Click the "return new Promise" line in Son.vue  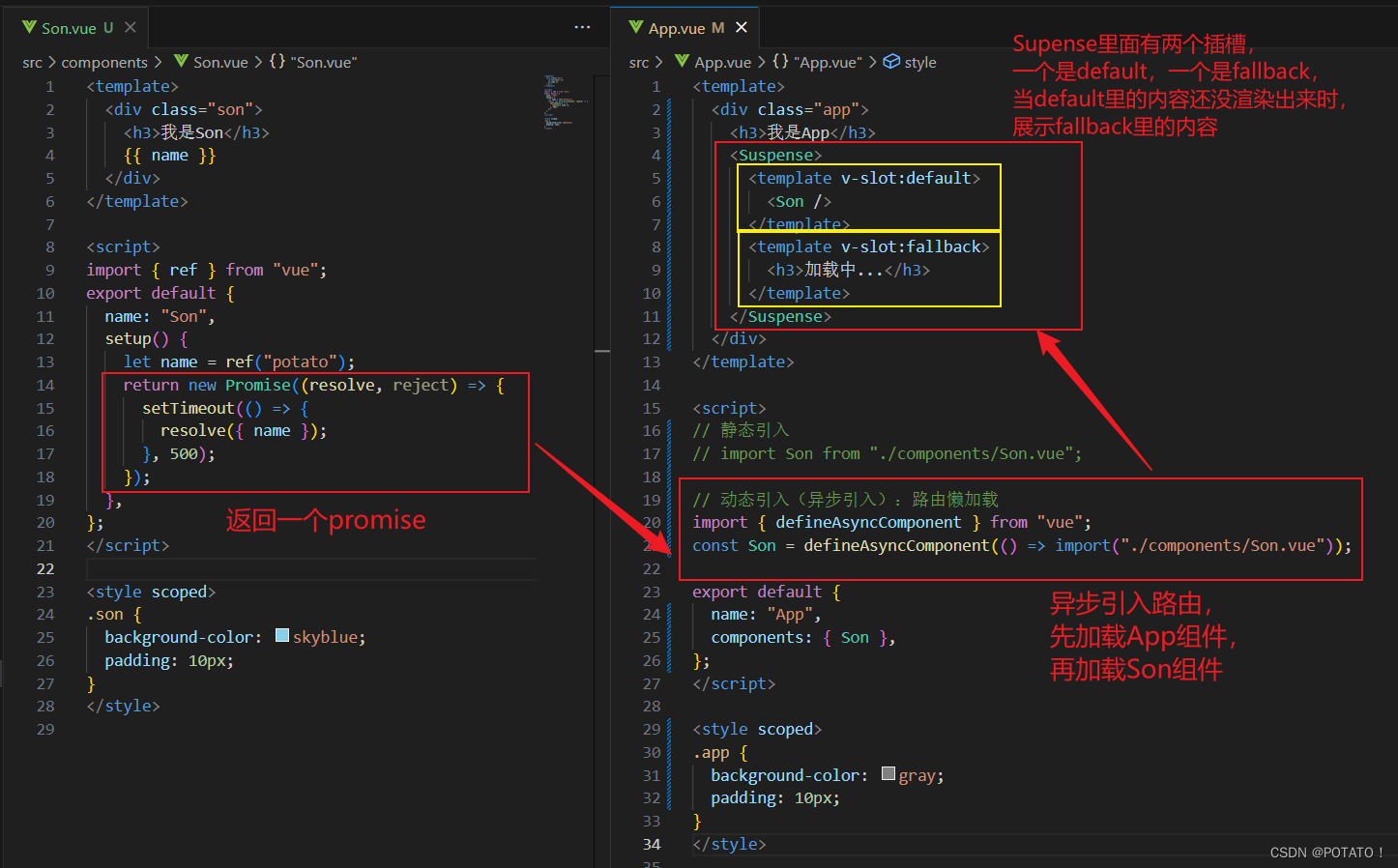313,385
